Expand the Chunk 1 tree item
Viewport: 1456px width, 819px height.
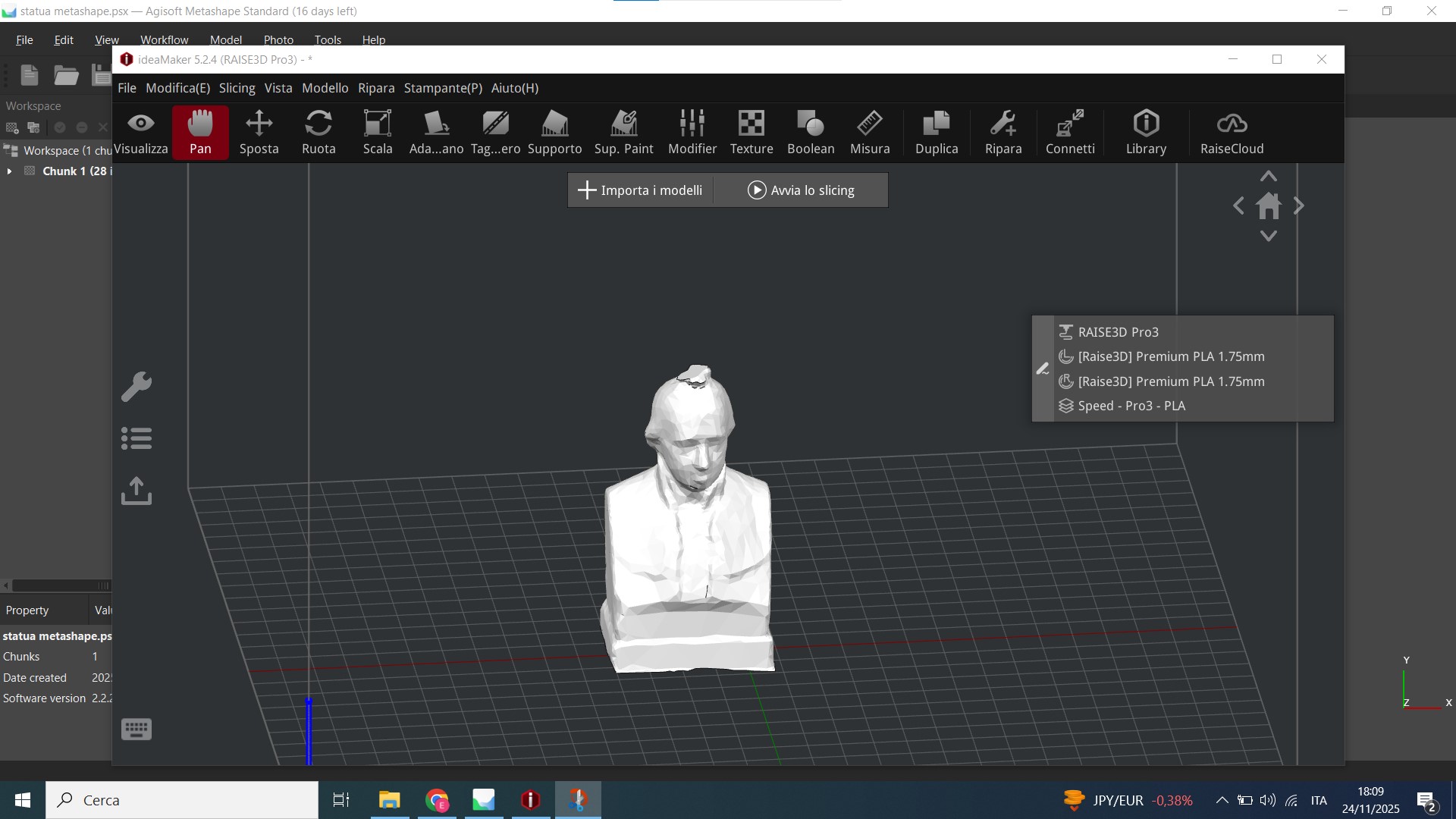9,171
